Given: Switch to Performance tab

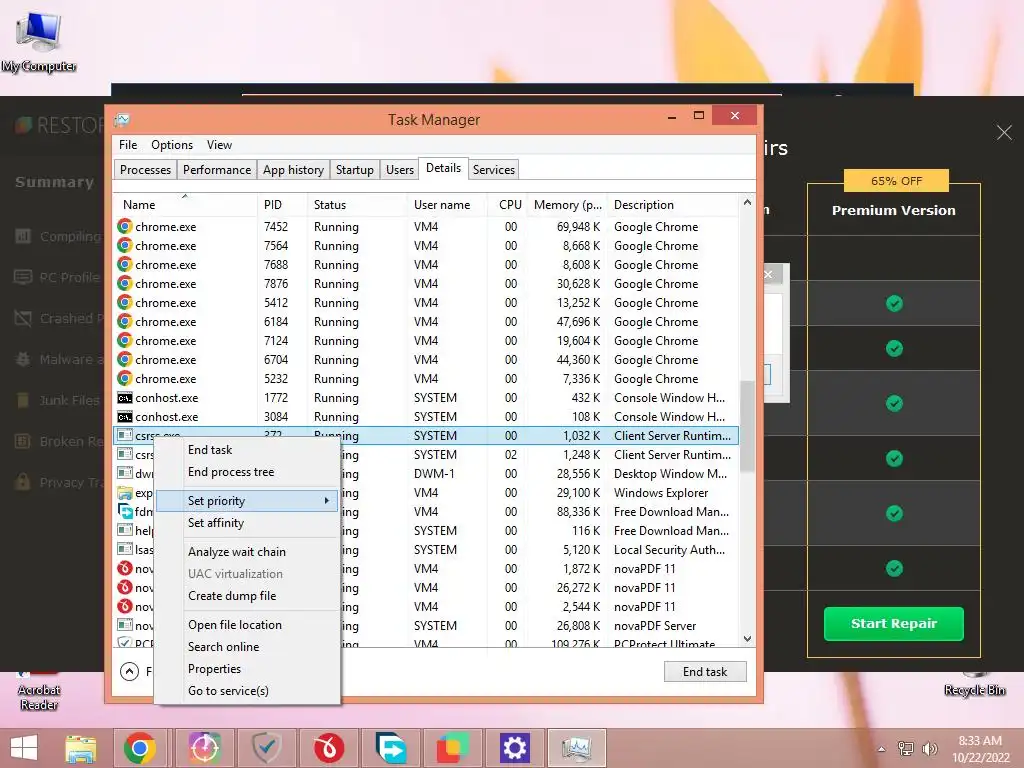Looking at the screenshot, I should point(217,170).
